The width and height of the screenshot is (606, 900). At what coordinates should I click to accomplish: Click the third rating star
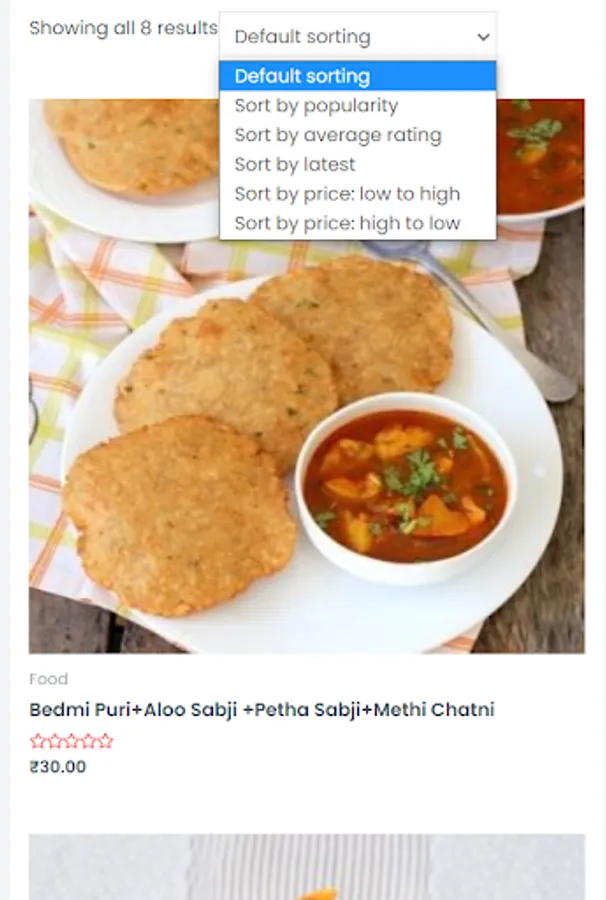[72, 741]
